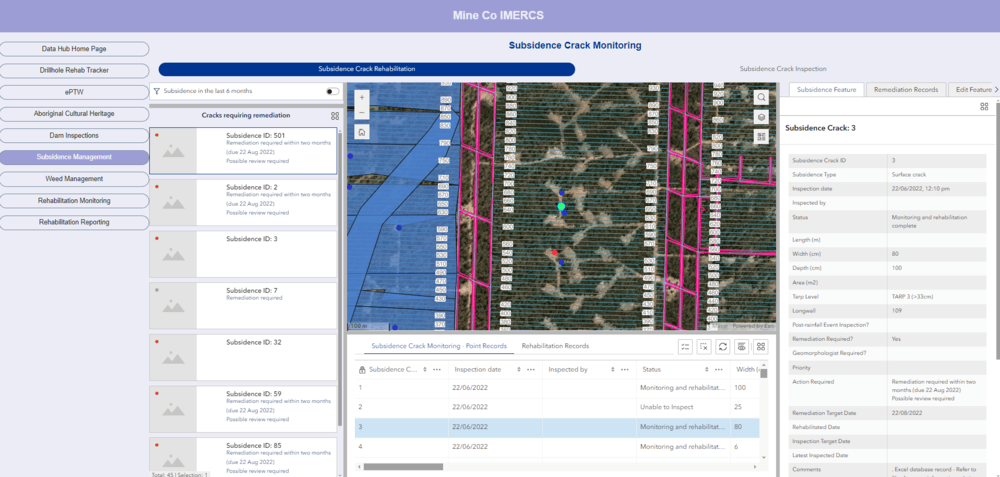Click image placeholder on Subsidence ID: 501 card

pos(173,150)
